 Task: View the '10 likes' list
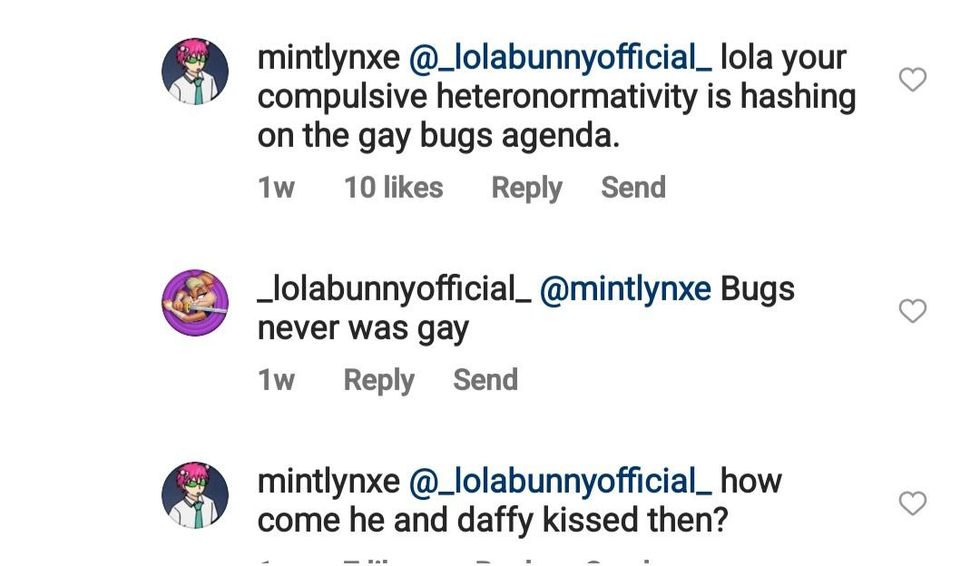tap(393, 188)
